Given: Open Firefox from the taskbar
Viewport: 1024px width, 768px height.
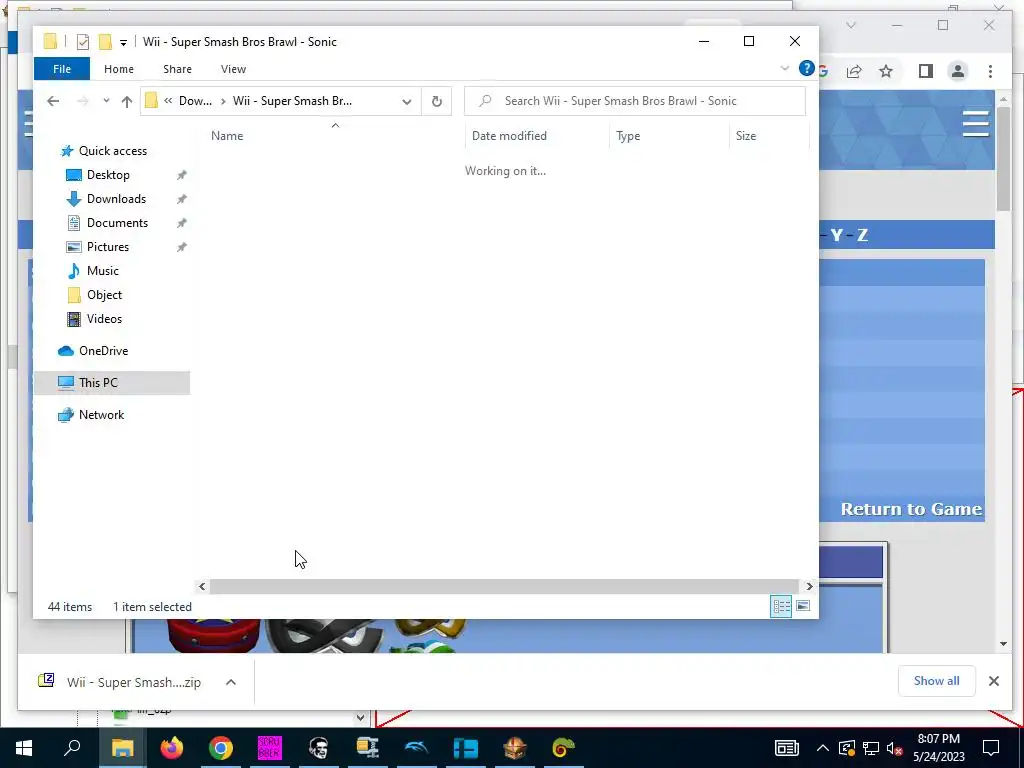Looking at the screenshot, I should tap(172, 748).
